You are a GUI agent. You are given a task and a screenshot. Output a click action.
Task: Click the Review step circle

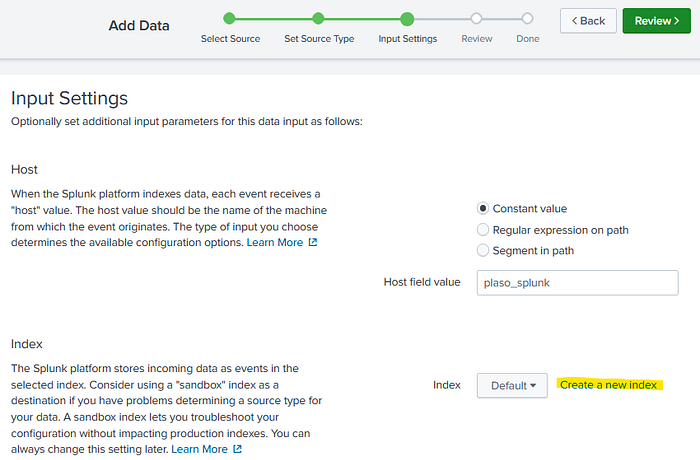click(x=476, y=18)
